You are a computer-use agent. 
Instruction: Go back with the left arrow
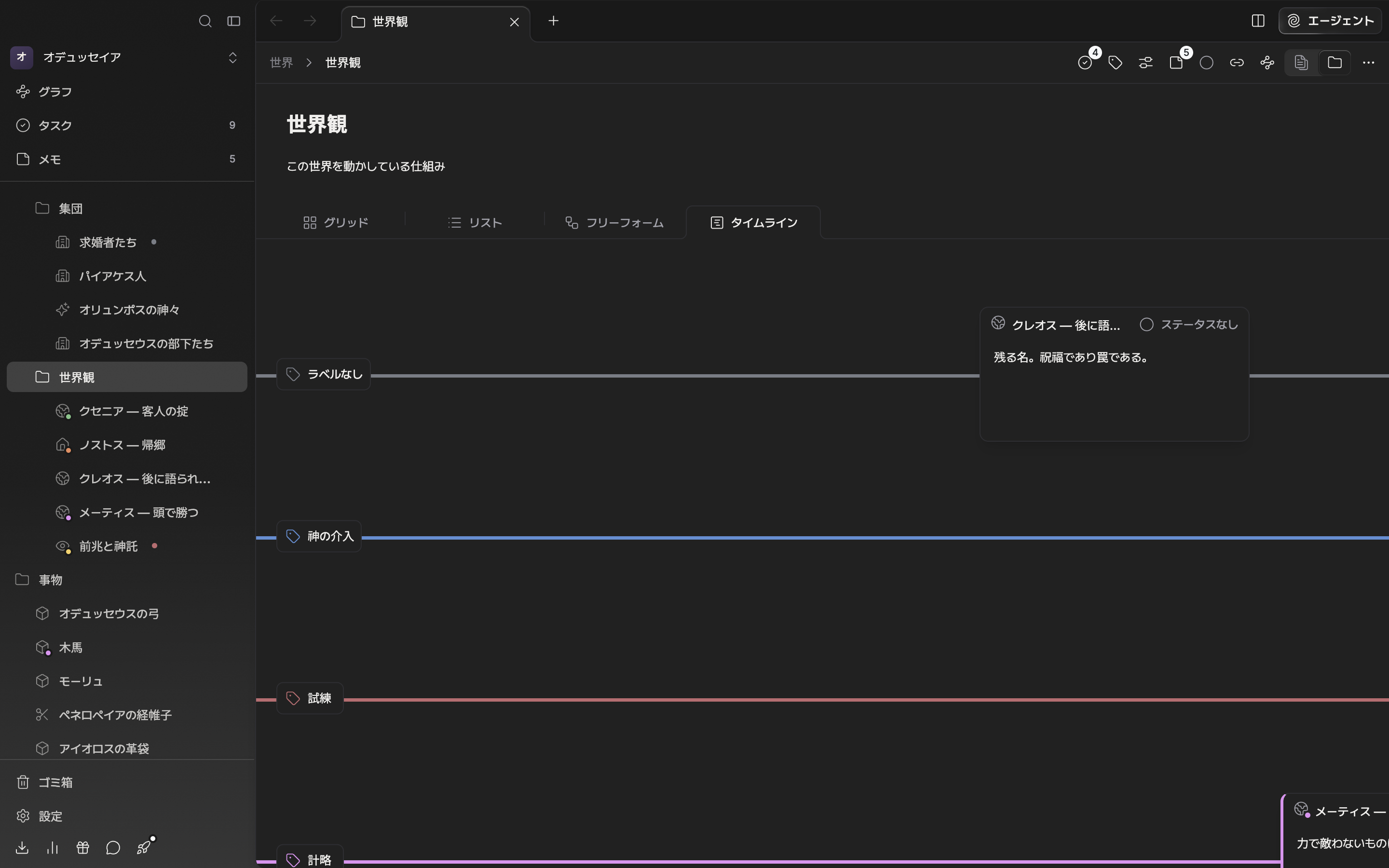[x=276, y=21]
